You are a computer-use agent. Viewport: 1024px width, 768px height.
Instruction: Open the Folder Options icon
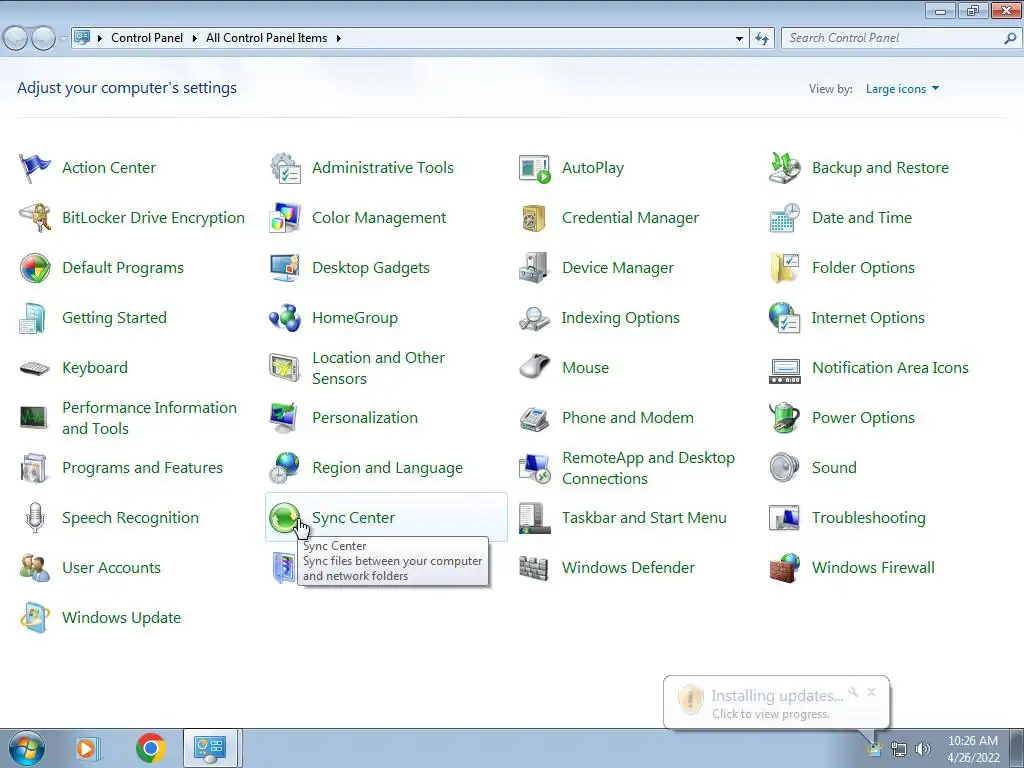[784, 268]
